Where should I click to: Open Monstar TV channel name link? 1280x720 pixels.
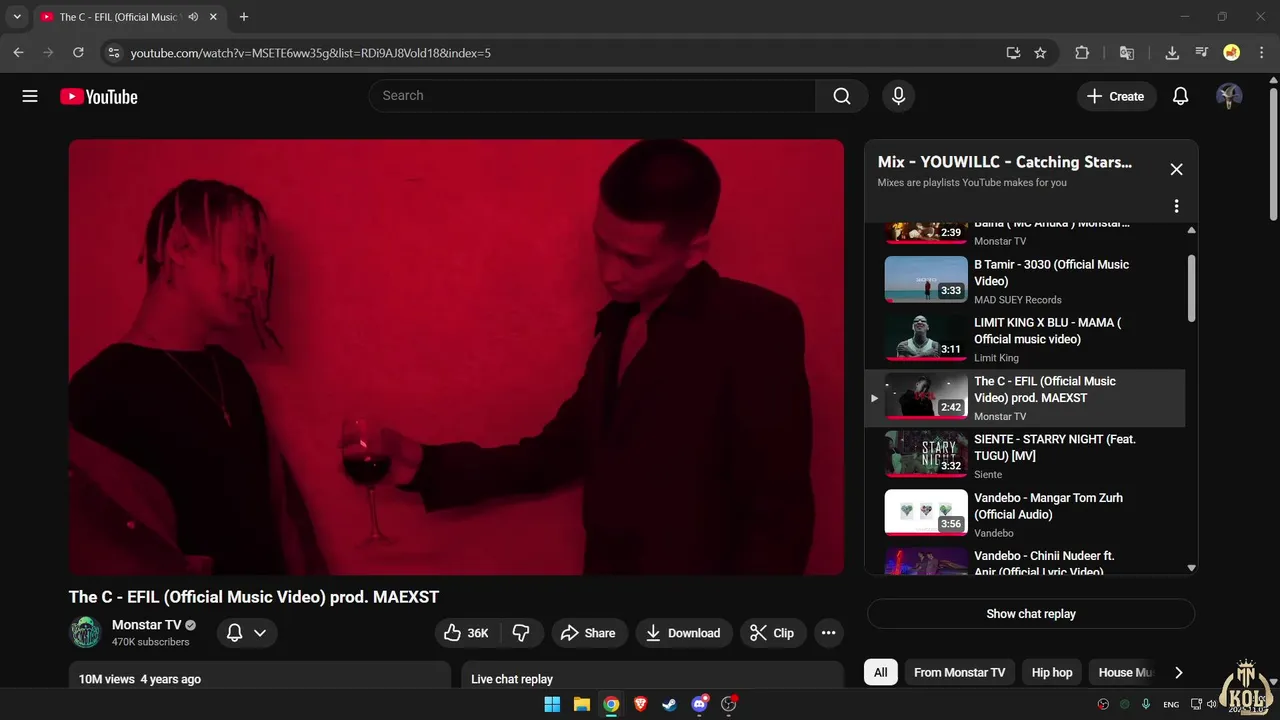[x=146, y=625]
